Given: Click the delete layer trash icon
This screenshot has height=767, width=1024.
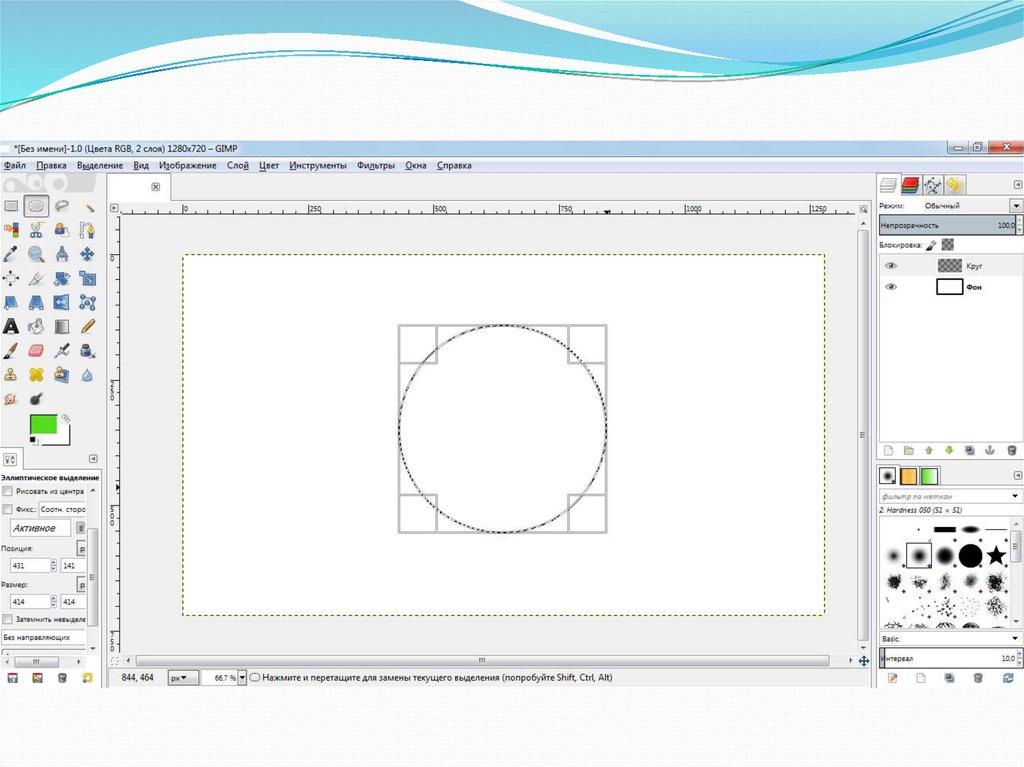Looking at the screenshot, I should tap(1011, 451).
